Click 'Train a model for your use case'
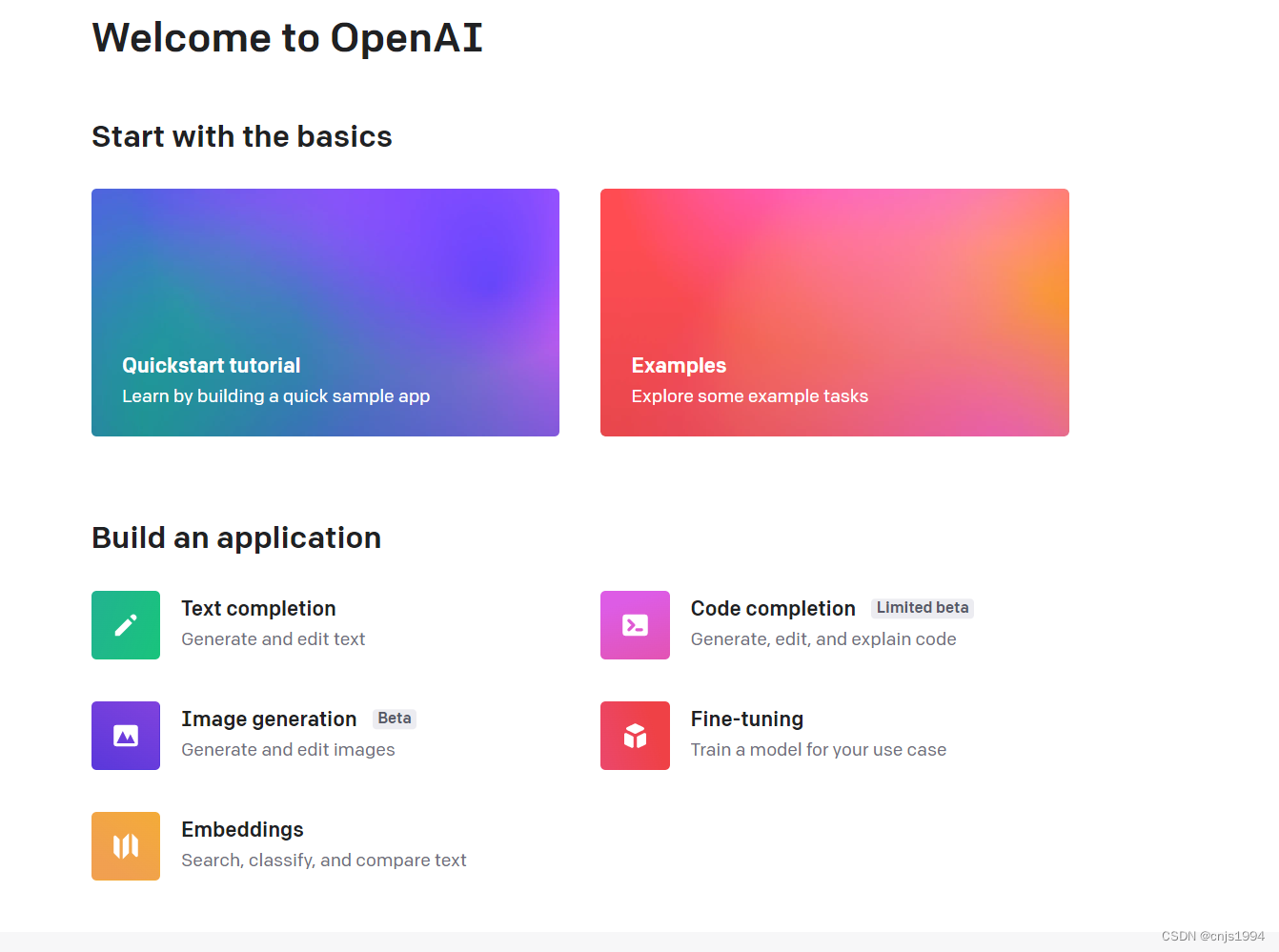1279x952 pixels. (x=819, y=750)
